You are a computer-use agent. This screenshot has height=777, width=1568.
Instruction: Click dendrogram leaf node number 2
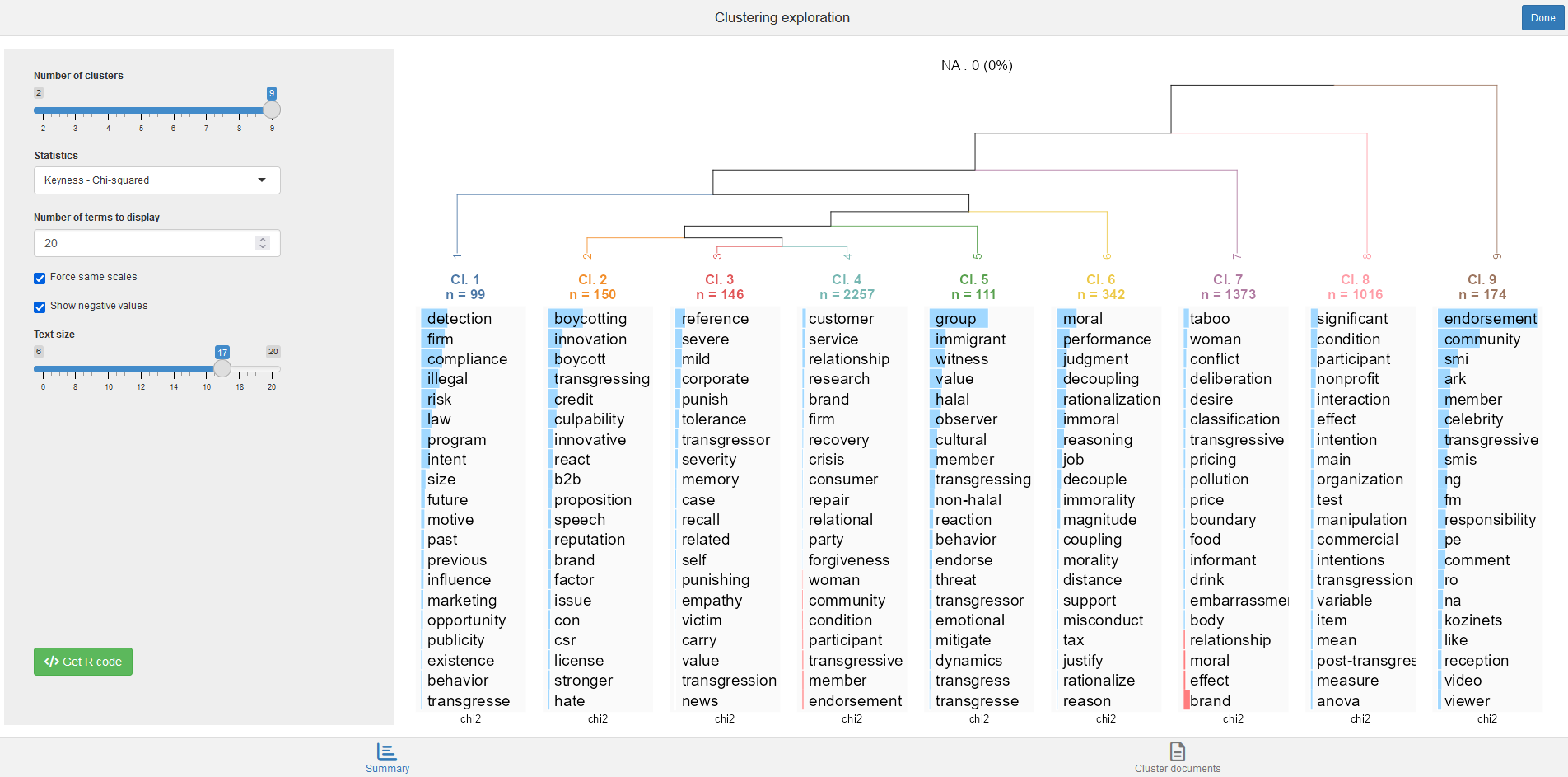(x=587, y=256)
